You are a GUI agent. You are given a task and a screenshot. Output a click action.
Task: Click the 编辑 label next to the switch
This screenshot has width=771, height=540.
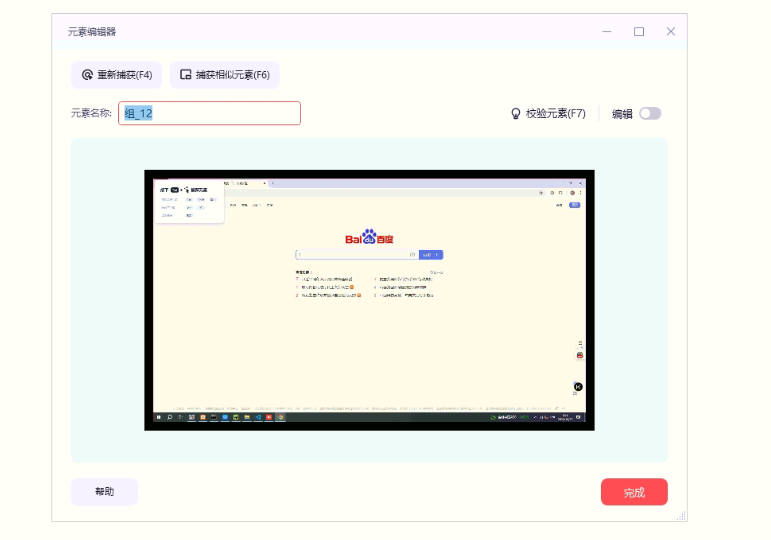coord(622,114)
